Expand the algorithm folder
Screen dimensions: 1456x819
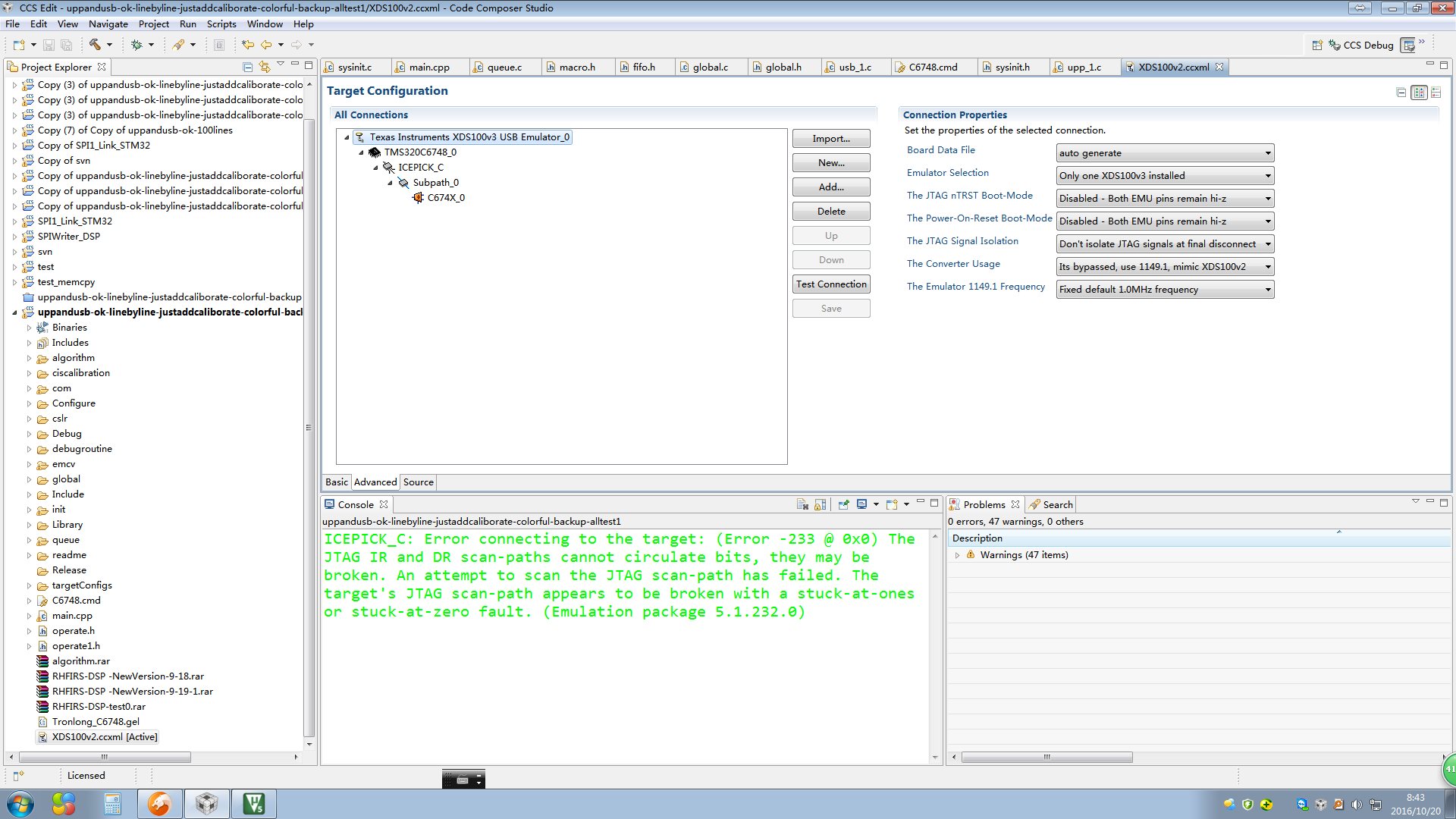pos(29,358)
